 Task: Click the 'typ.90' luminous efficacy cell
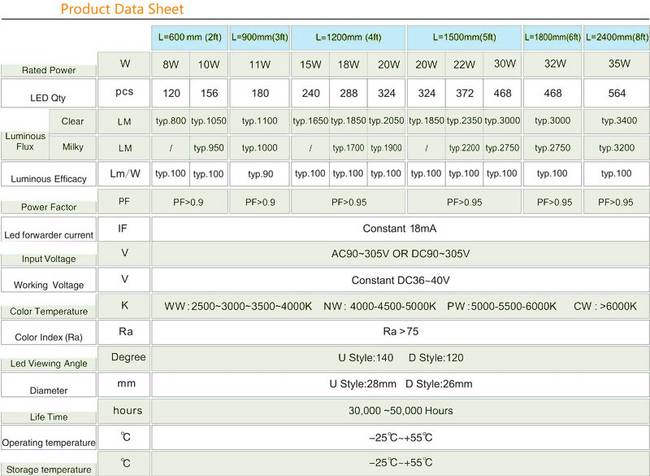click(x=260, y=174)
